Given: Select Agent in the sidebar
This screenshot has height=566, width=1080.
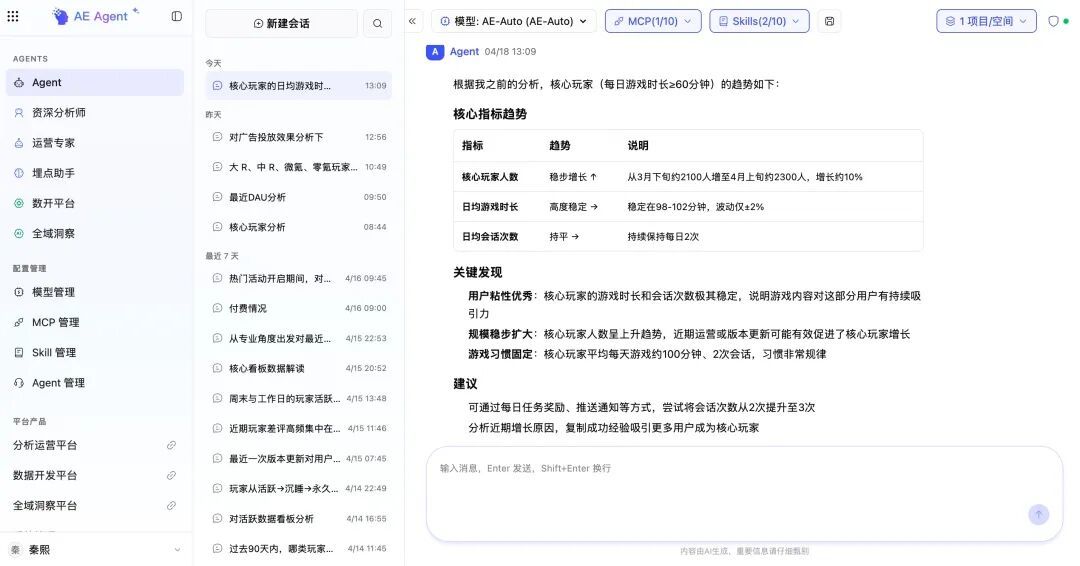Looking at the screenshot, I should [95, 83].
